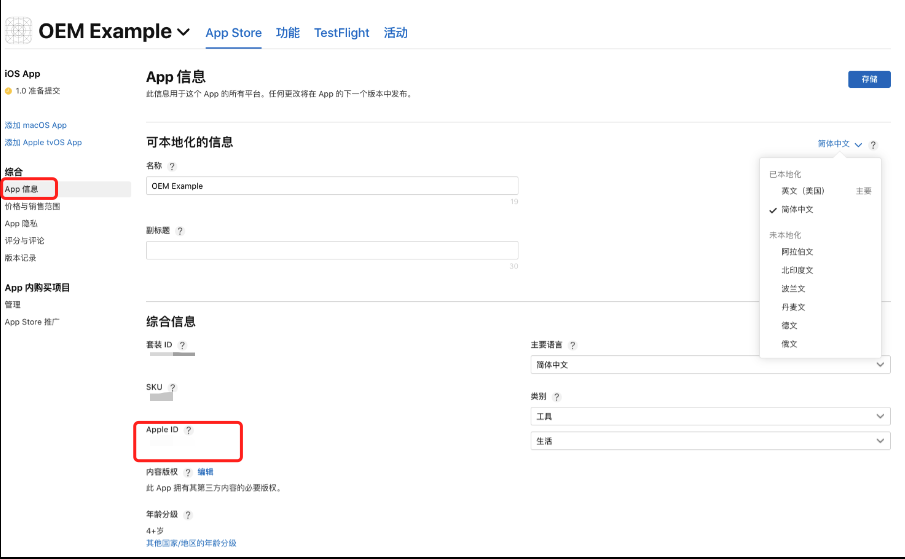Click the 4+岁 age rating text
The height and width of the screenshot is (559, 905).
click(x=155, y=531)
